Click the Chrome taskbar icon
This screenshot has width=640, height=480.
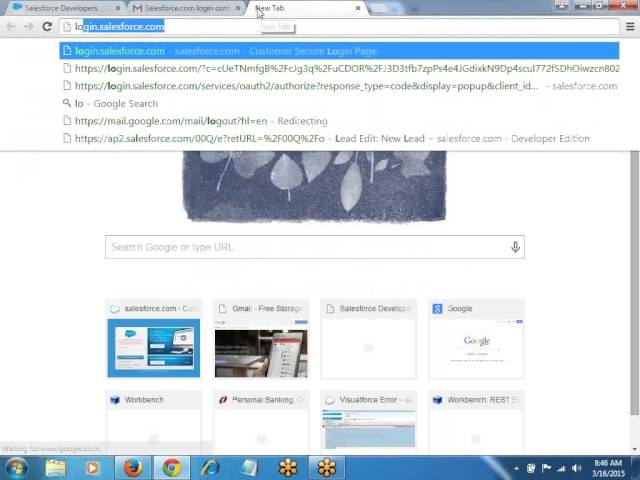click(172, 468)
